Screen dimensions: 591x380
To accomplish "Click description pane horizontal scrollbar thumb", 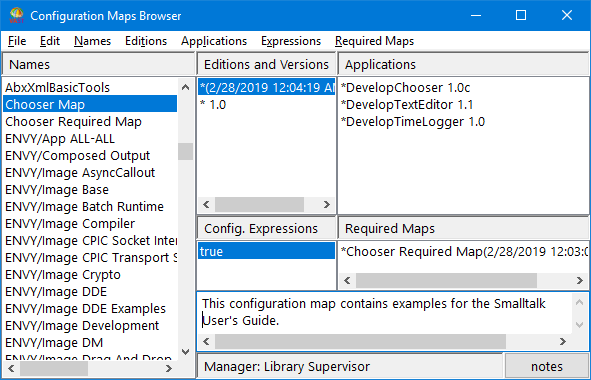I will 360,342.
